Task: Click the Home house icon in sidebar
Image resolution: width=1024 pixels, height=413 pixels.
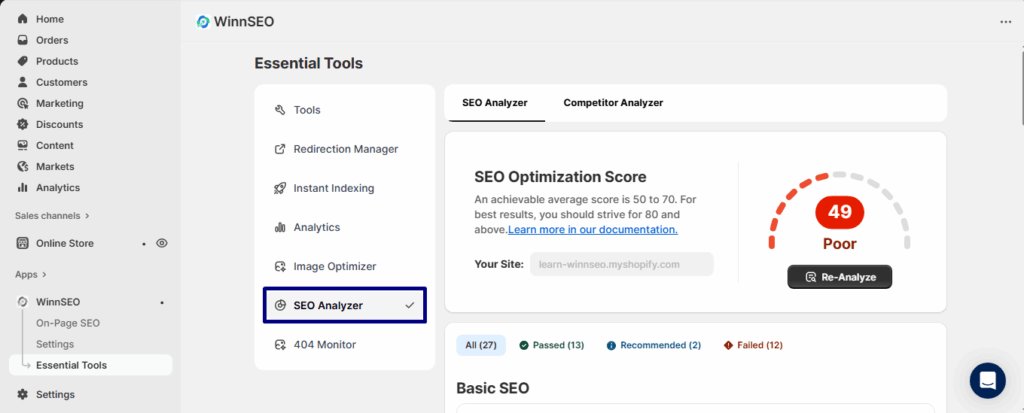Action: coord(23,19)
